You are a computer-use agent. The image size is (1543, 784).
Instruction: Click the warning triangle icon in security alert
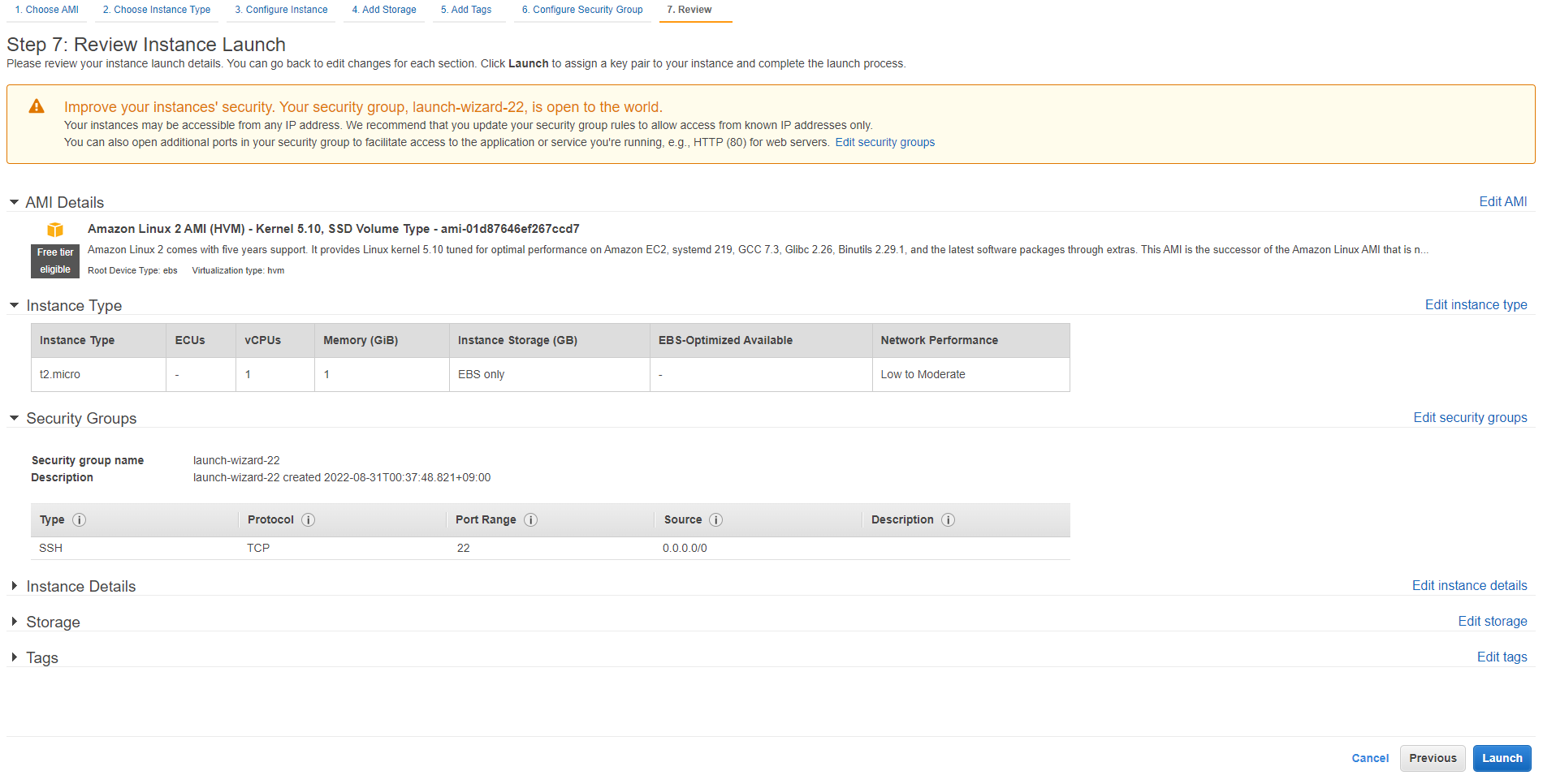[37, 106]
